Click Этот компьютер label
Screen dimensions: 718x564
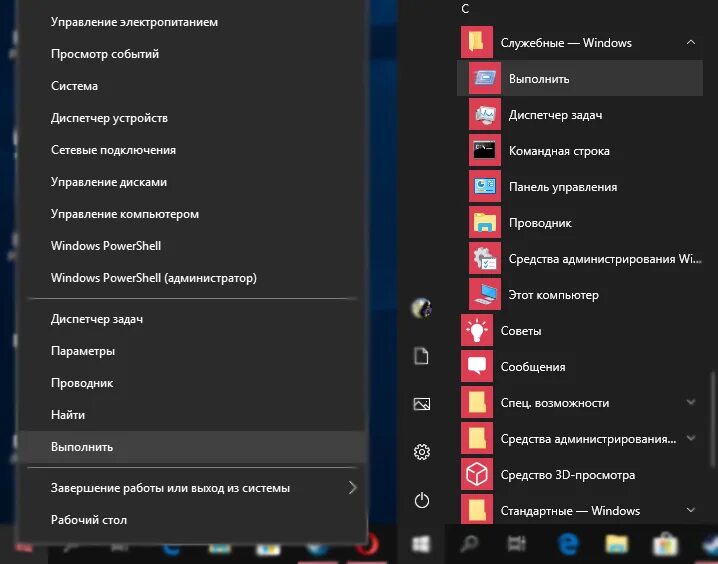(x=554, y=295)
